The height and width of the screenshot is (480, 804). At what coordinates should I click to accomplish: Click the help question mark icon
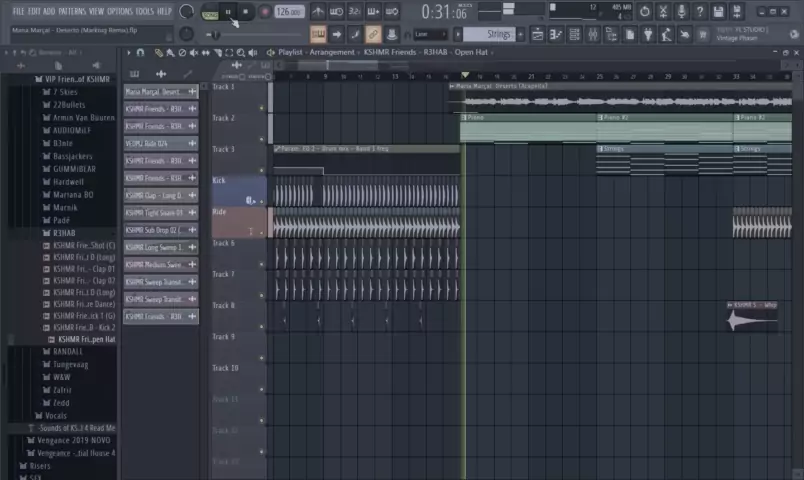tap(700, 11)
